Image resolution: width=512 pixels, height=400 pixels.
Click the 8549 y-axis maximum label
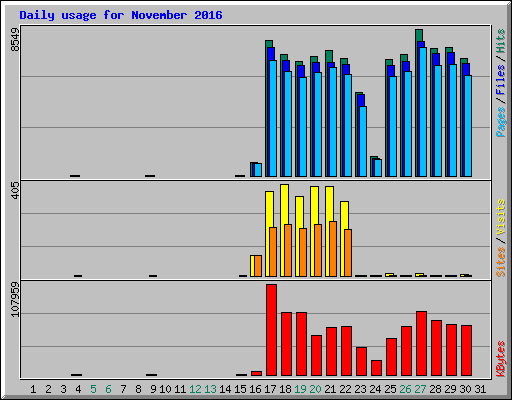(x=15, y=40)
